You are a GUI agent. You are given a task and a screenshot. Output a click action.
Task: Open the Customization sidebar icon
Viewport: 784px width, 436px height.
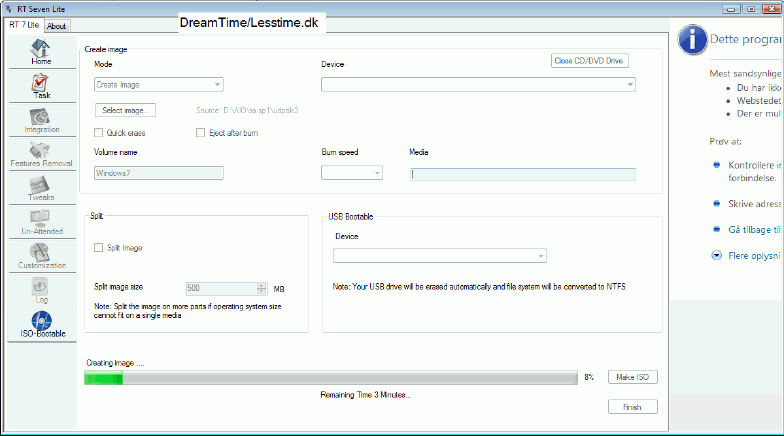point(40,252)
